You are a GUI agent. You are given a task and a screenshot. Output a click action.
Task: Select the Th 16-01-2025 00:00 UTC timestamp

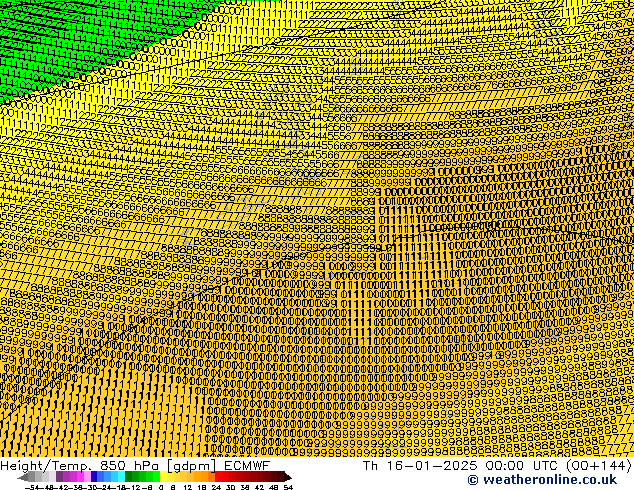[x=497, y=465]
